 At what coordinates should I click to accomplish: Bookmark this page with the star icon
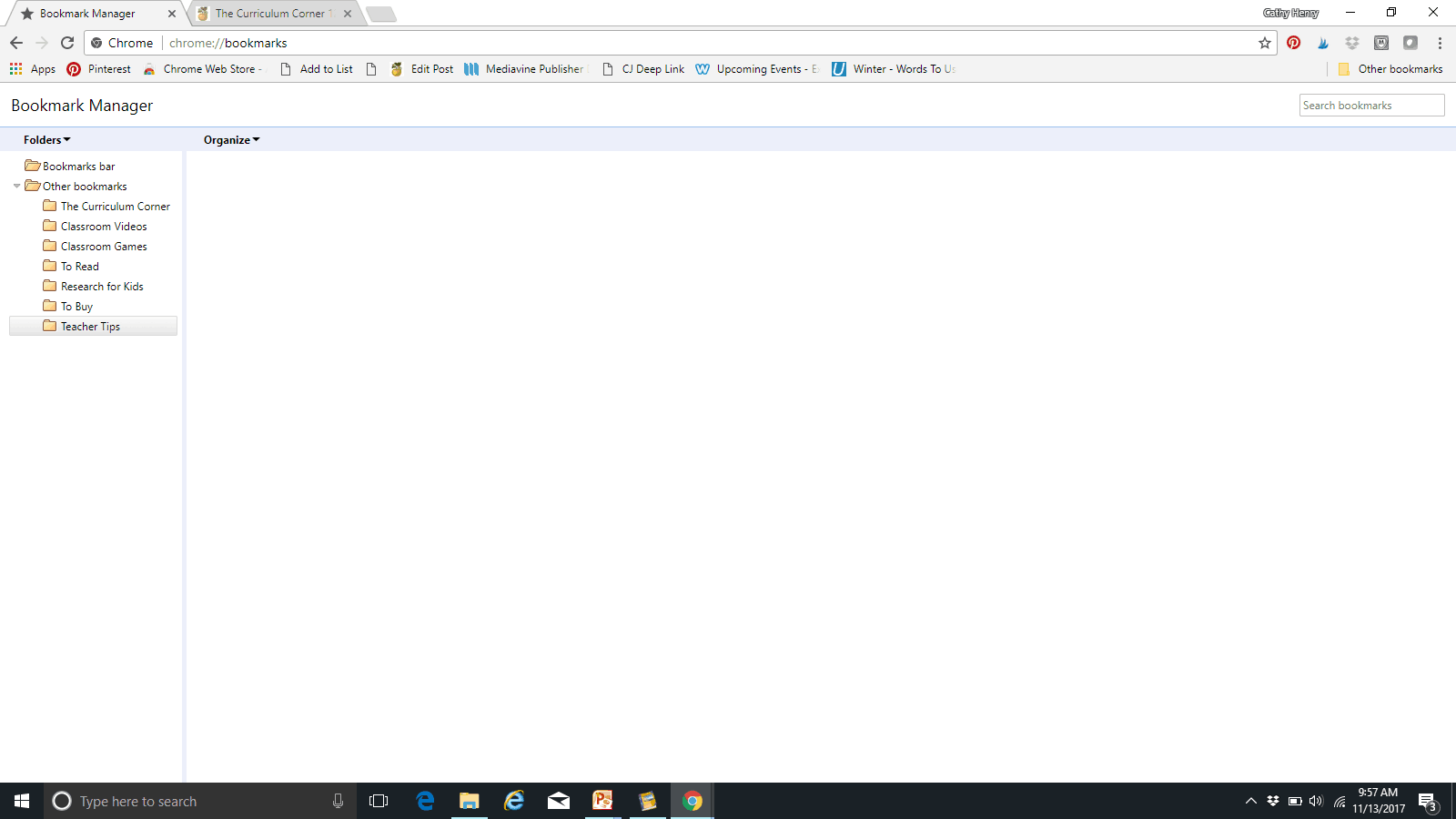point(1265,43)
